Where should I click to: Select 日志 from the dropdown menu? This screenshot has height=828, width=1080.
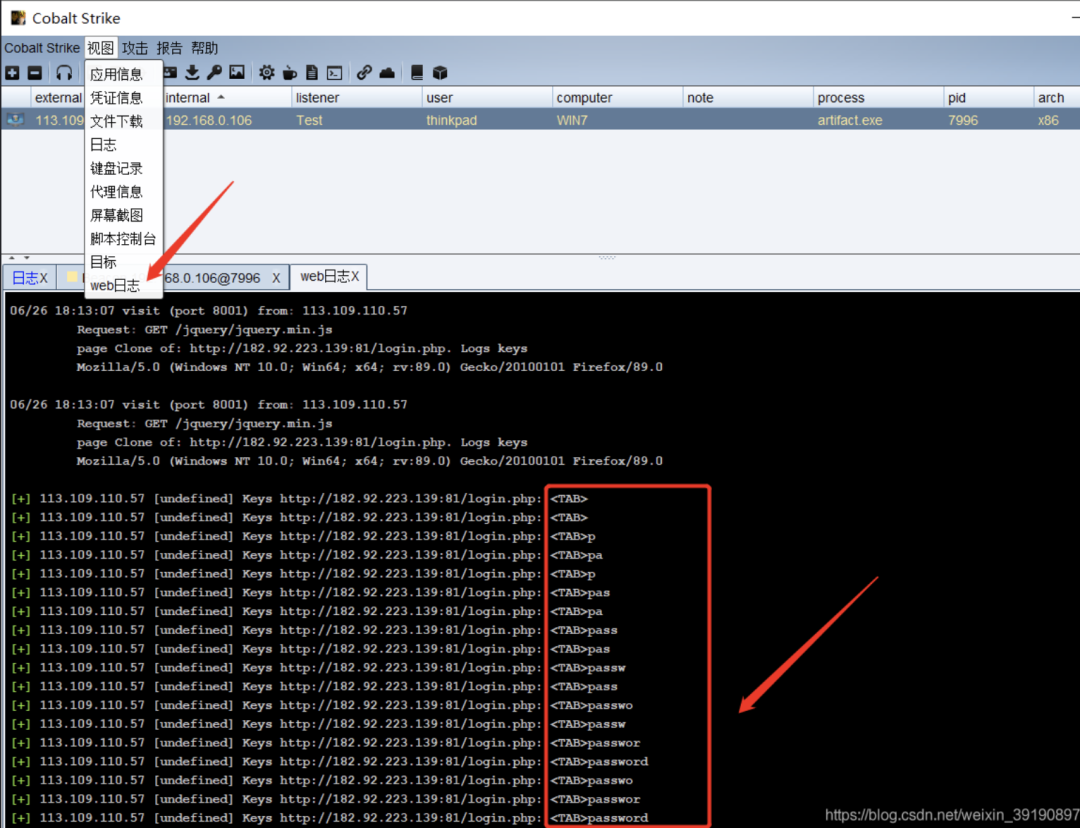coord(103,145)
